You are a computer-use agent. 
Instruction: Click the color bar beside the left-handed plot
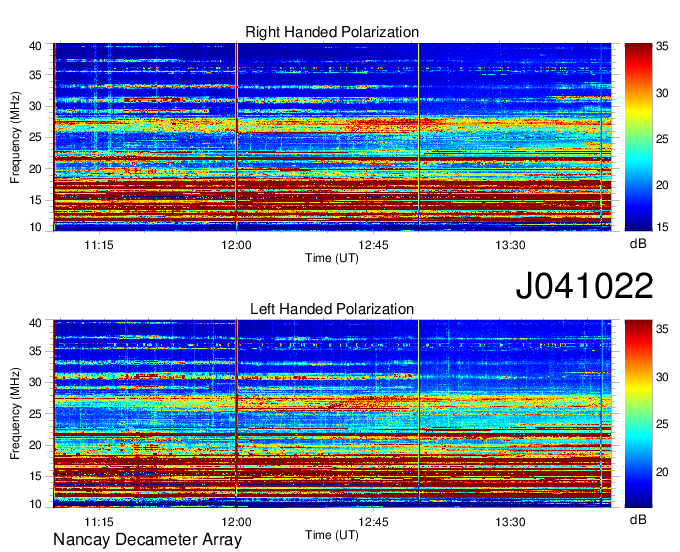click(638, 413)
